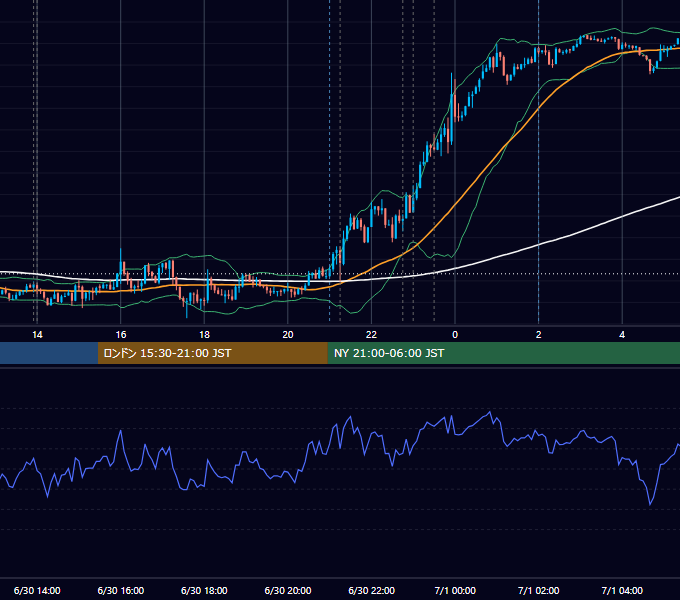This screenshot has width=680, height=600.
Task: Click the 18 hour label on chart axis
Action: tap(204, 335)
